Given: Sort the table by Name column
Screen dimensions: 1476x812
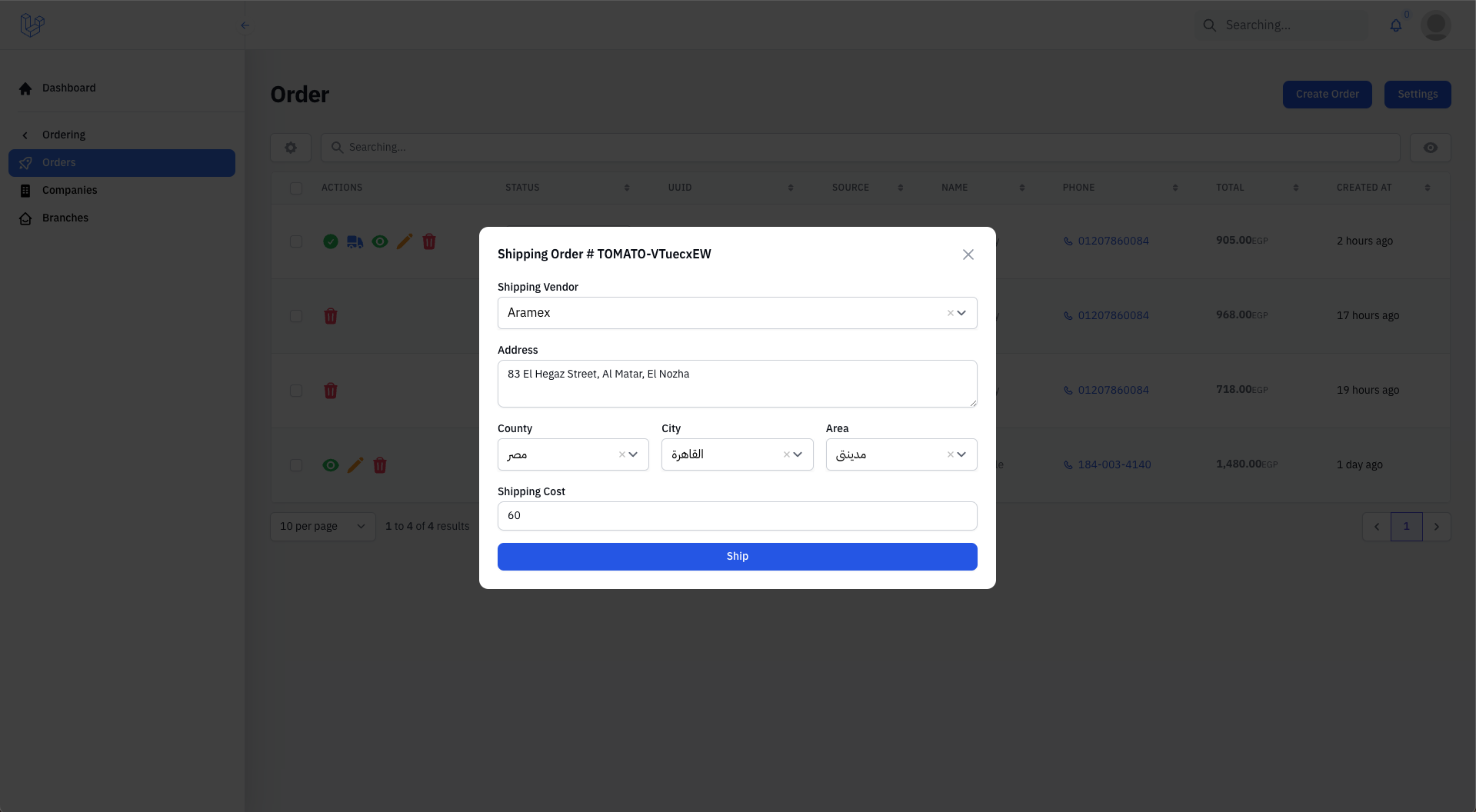Looking at the screenshot, I should 1022,188.
